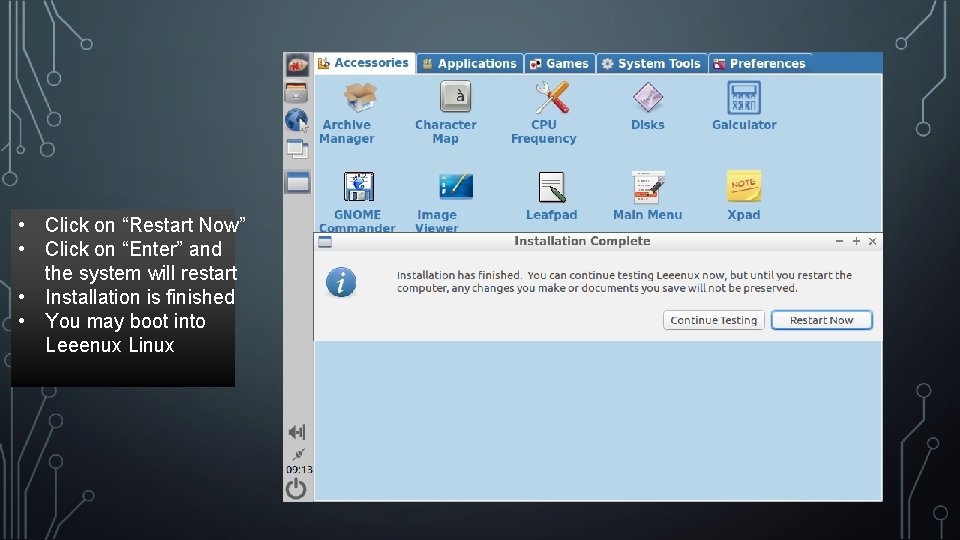Viewport: 960px width, 540px height.
Task: Close the Installation Complete dialog
Action: pyautogui.click(x=872, y=241)
